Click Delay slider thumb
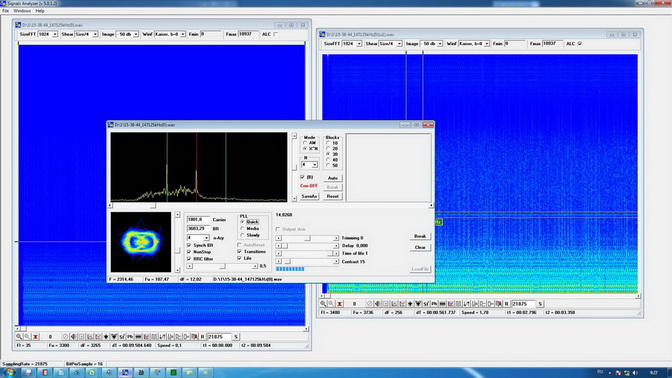Image resolution: width=672 pixels, height=378 pixels. click(x=285, y=246)
